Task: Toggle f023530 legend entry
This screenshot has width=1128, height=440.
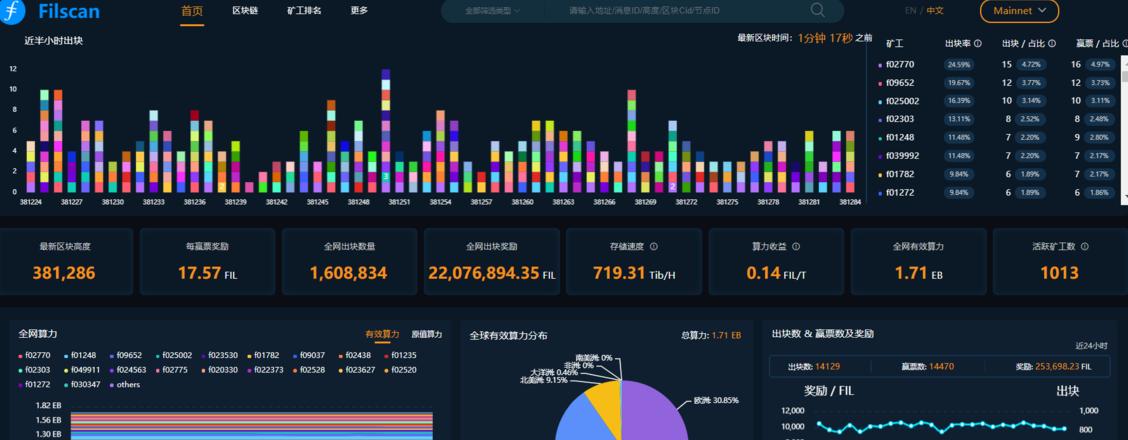Action: pos(220,355)
